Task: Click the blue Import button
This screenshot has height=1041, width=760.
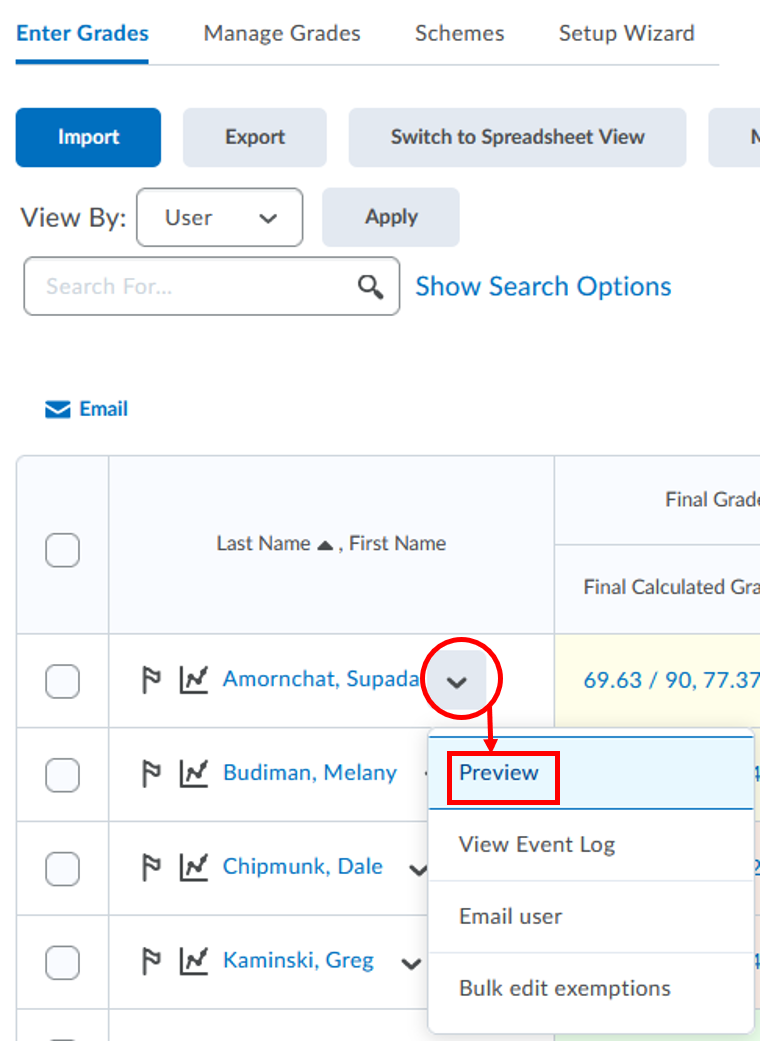Action: point(88,137)
